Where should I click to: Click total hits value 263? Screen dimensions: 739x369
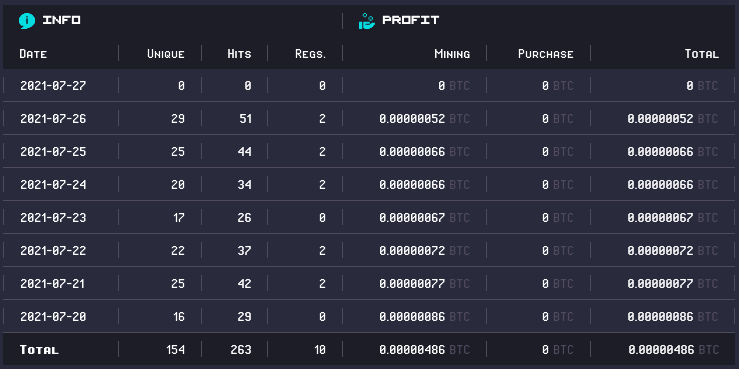(241, 350)
